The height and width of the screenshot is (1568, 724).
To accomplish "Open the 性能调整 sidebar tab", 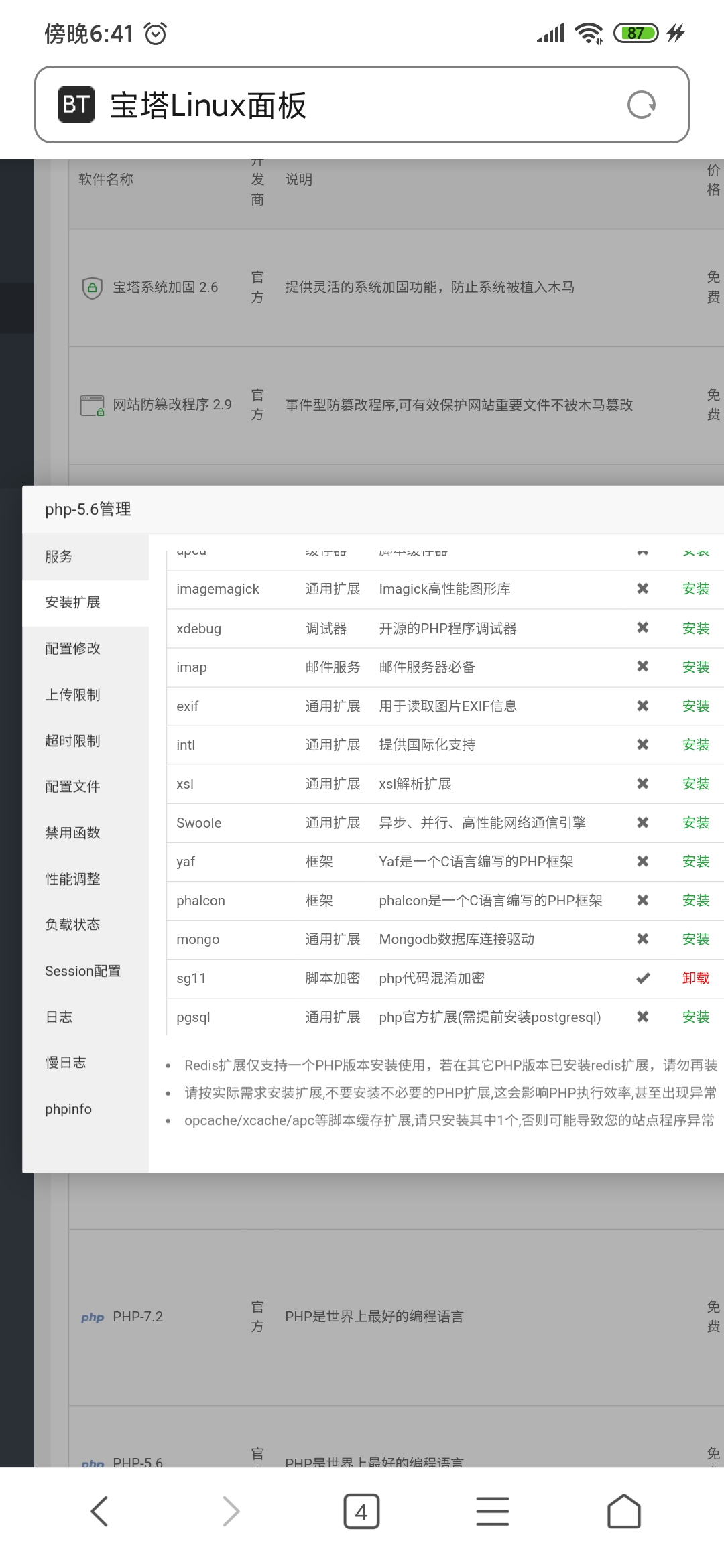I will click(x=86, y=879).
